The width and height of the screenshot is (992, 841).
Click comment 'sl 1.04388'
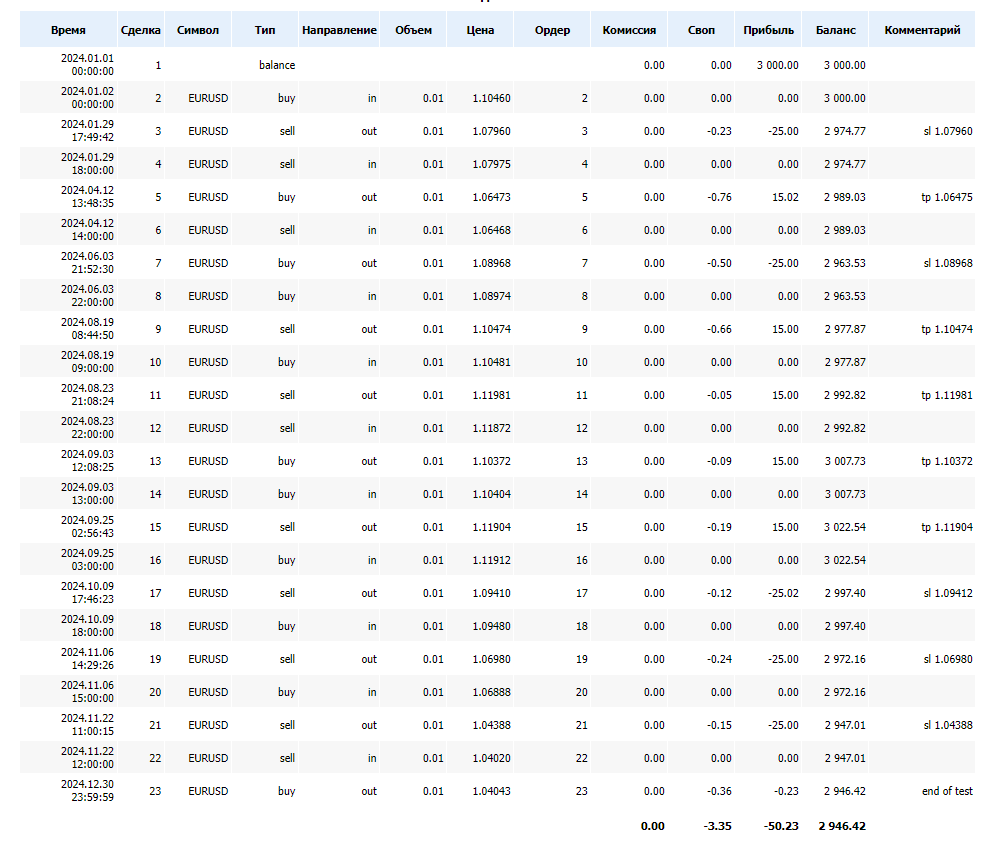pos(948,725)
